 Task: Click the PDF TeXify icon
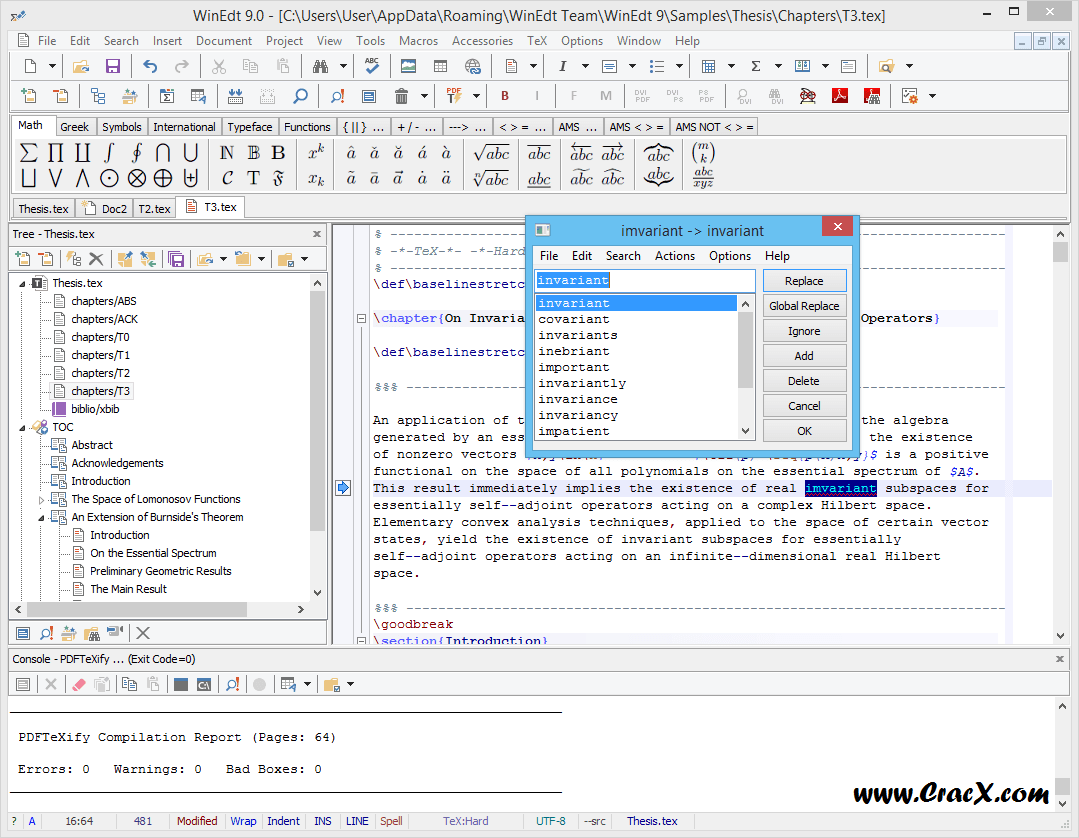tap(454, 96)
